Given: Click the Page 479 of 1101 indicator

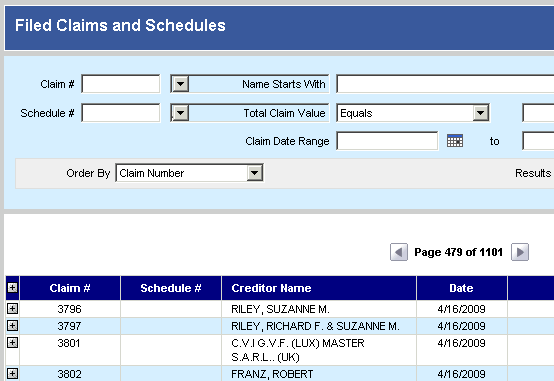Looking at the screenshot, I should 459,252.
